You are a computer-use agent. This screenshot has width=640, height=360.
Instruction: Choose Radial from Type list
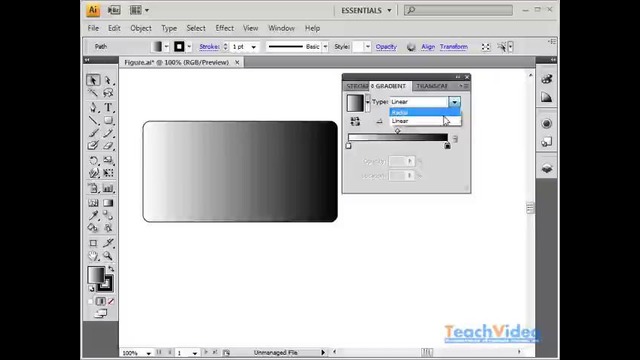(x=425, y=112)
